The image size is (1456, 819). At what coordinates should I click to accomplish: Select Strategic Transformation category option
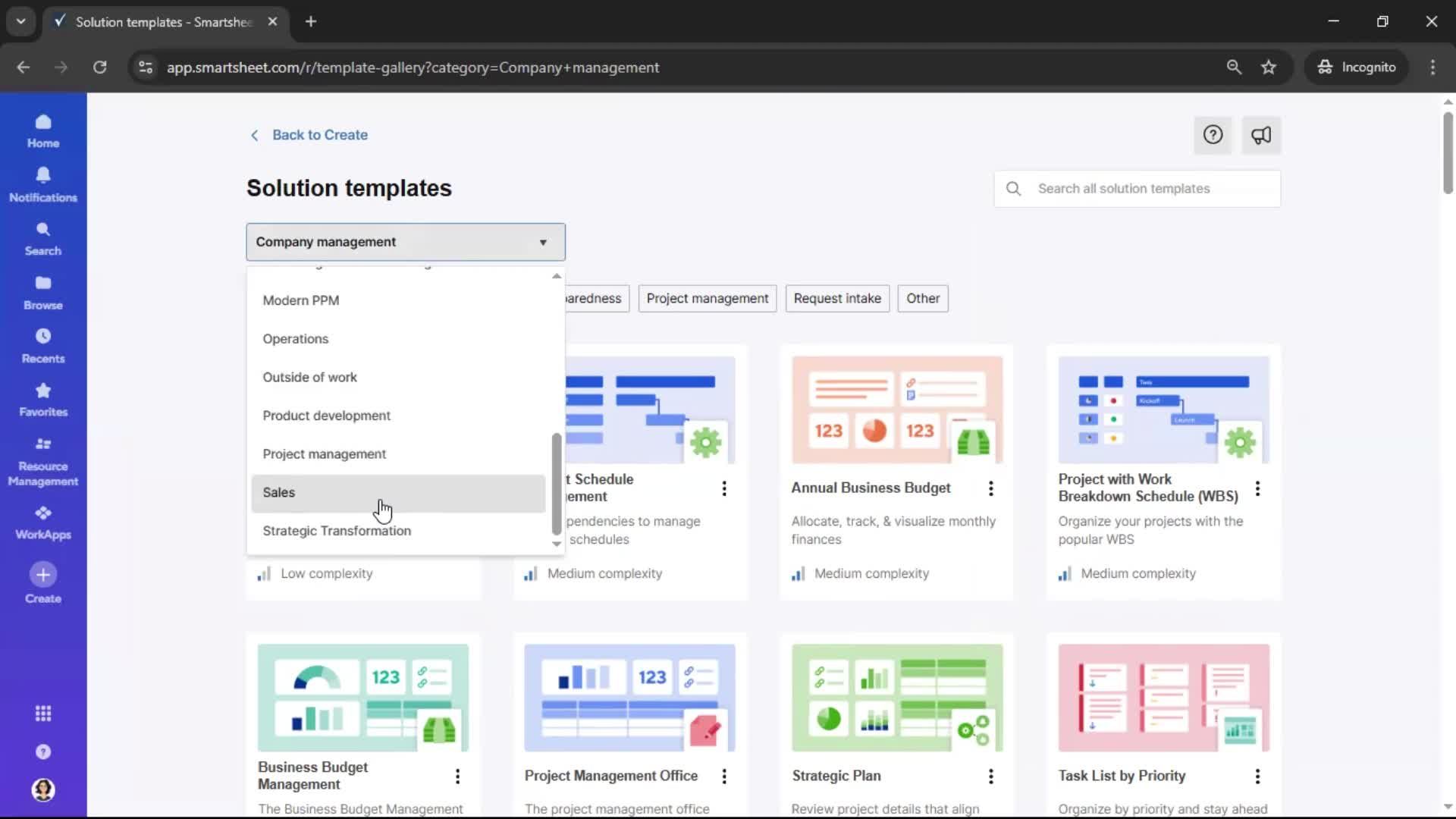[337, 531]
